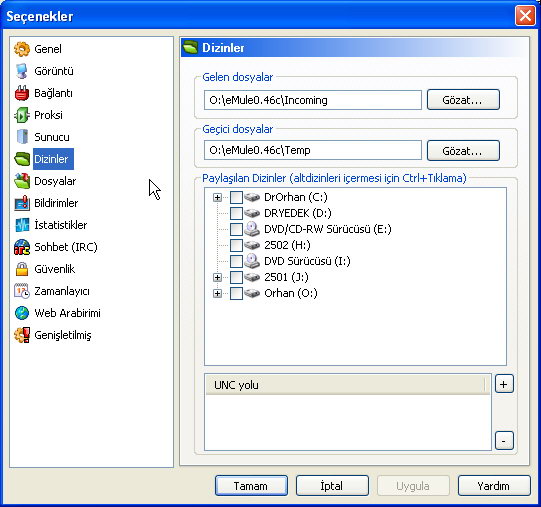Select the İstatistikler chart icon
The height and width of the screenshot is (507, 541).
[x=22, y=225]
